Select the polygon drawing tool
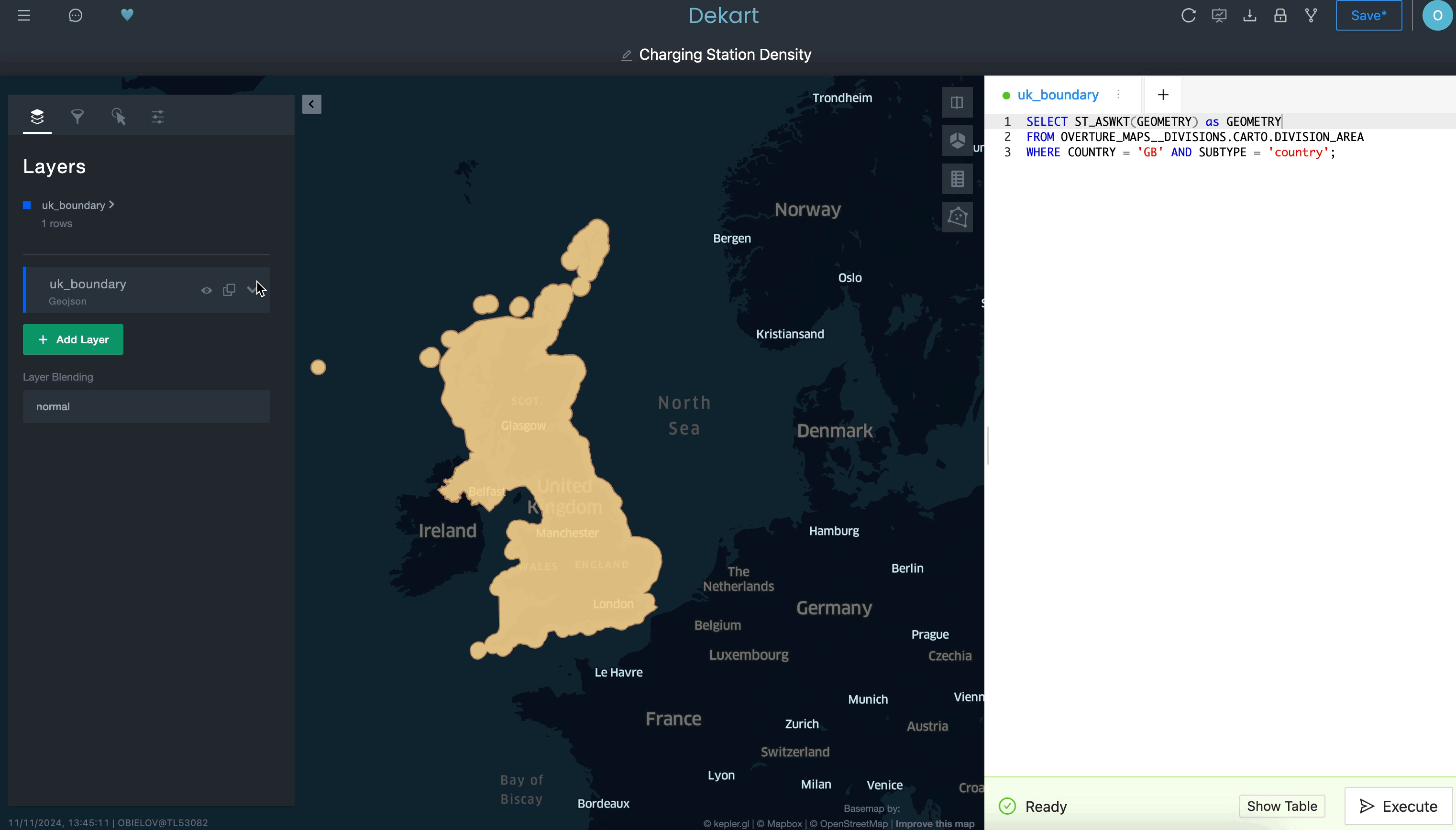 958,217
